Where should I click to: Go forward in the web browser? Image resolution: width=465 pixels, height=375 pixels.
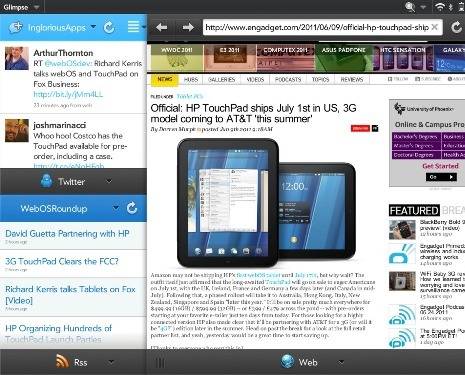pyautogui.click(x=188, y=27)
